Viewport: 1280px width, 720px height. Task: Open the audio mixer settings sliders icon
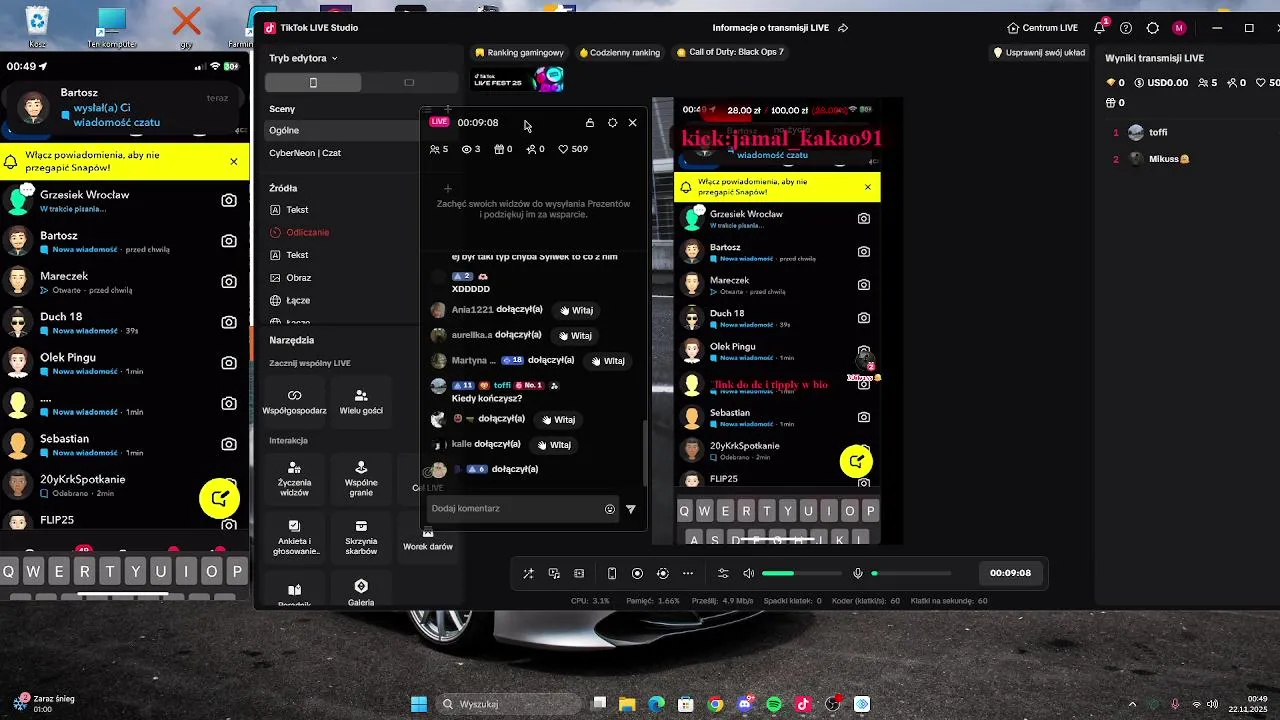[723, 573]
